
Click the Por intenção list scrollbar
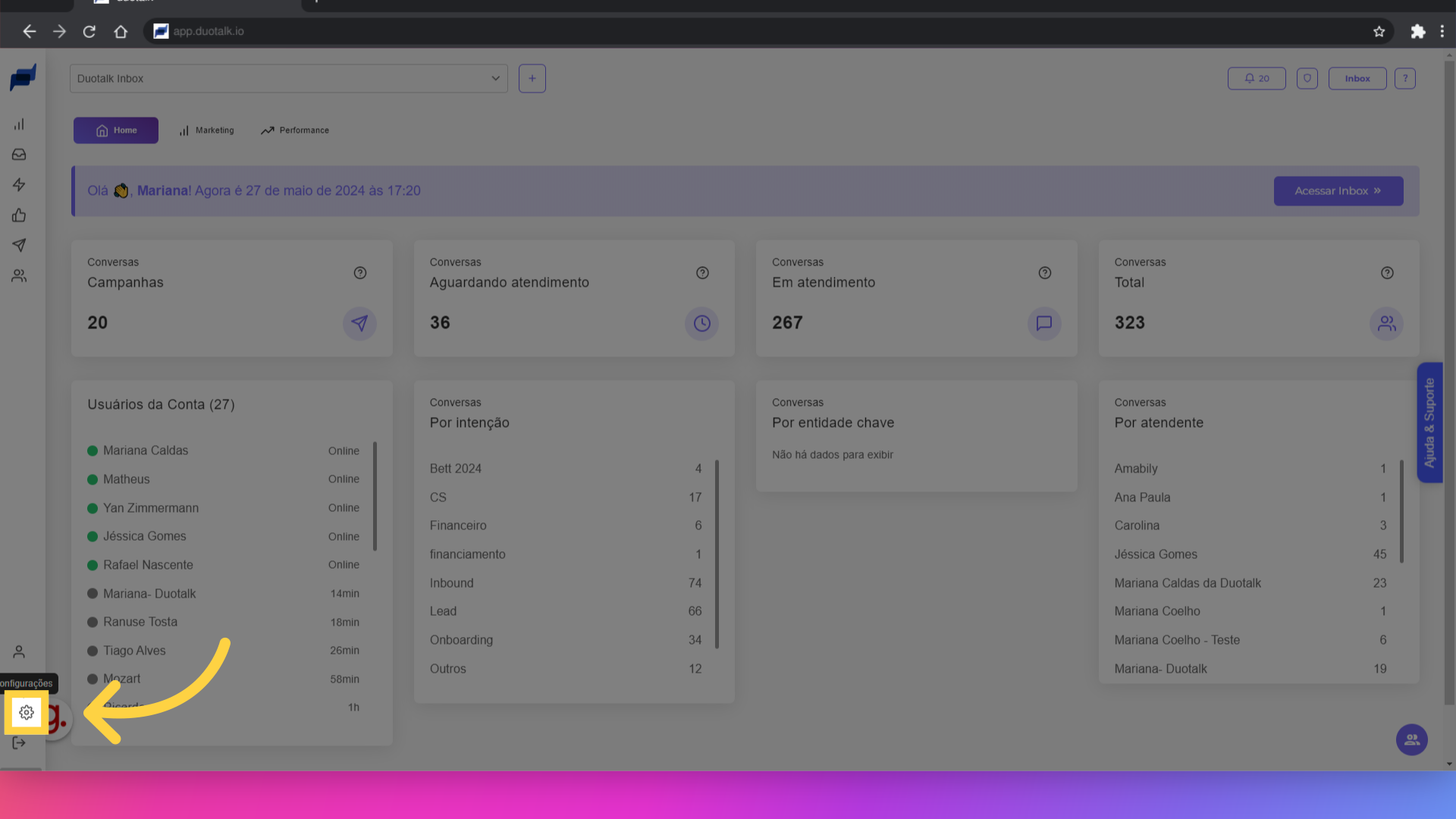(717, 554)
